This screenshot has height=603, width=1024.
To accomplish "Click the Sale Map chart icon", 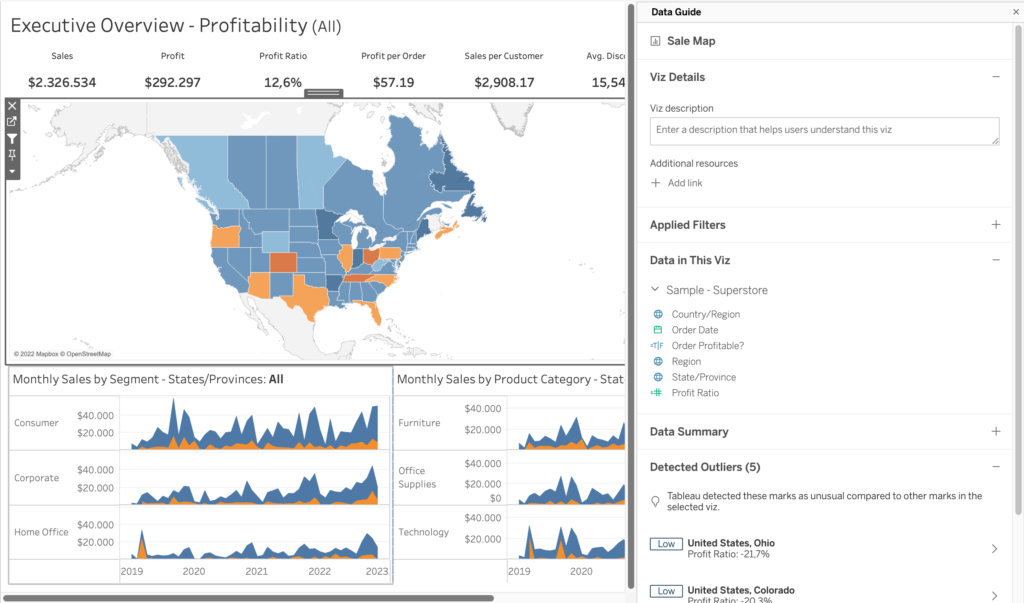I will (x=655, y=42).
